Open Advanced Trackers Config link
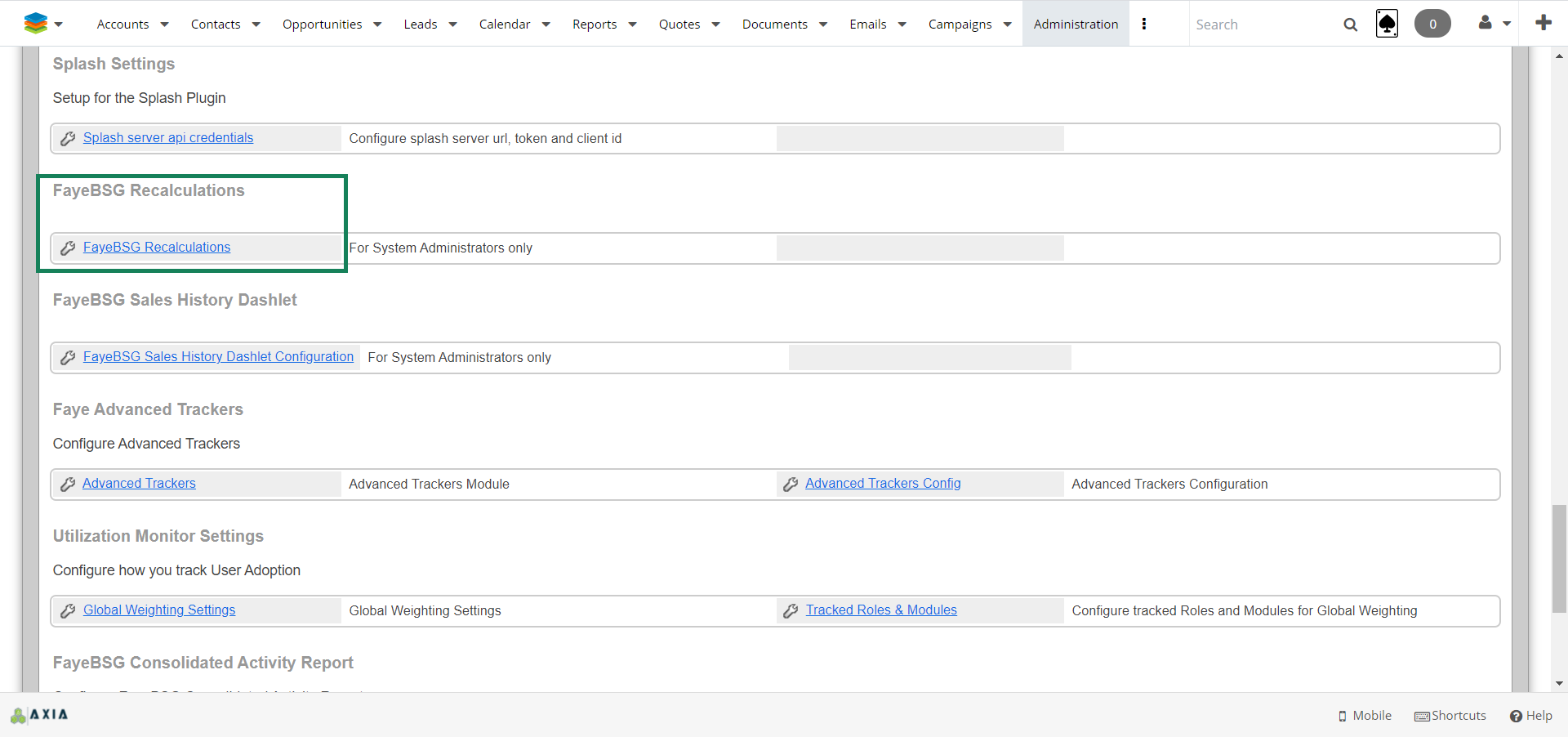1568x737 pixels. 883,484
